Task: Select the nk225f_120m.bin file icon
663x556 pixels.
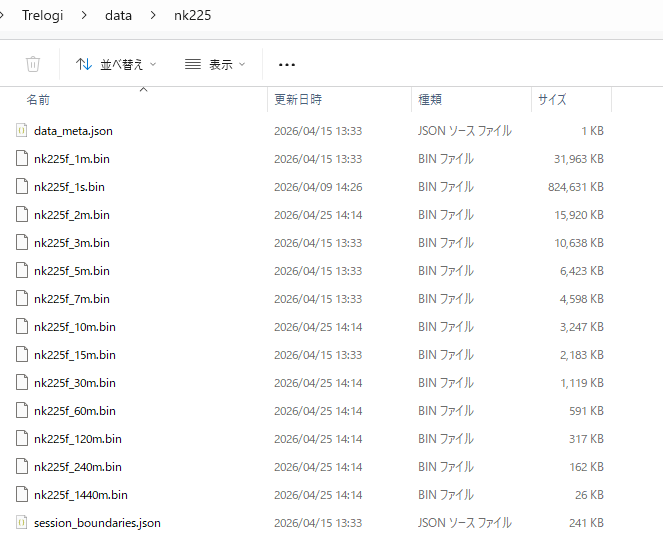Action: pyautogui.click(x=22, y=438)
